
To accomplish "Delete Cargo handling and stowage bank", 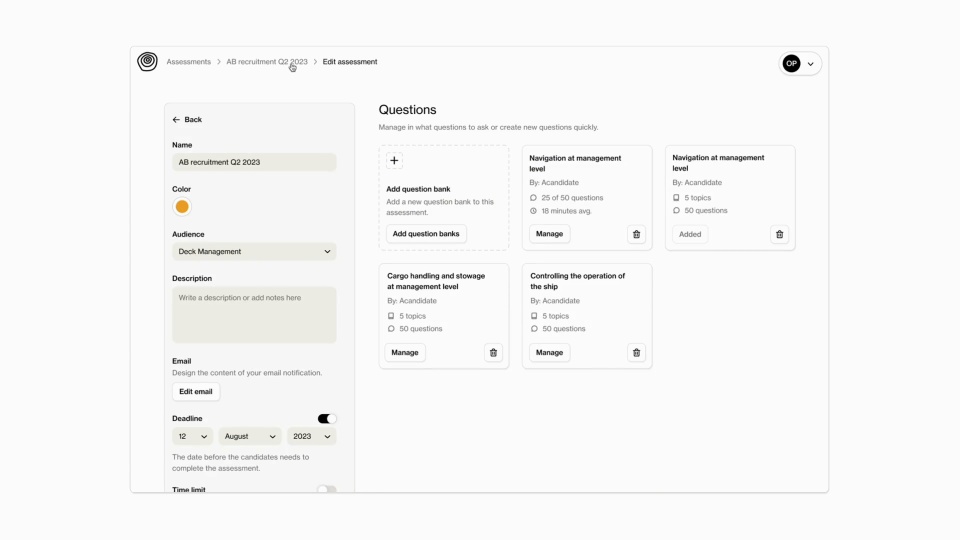I will (x=493, y=353).
